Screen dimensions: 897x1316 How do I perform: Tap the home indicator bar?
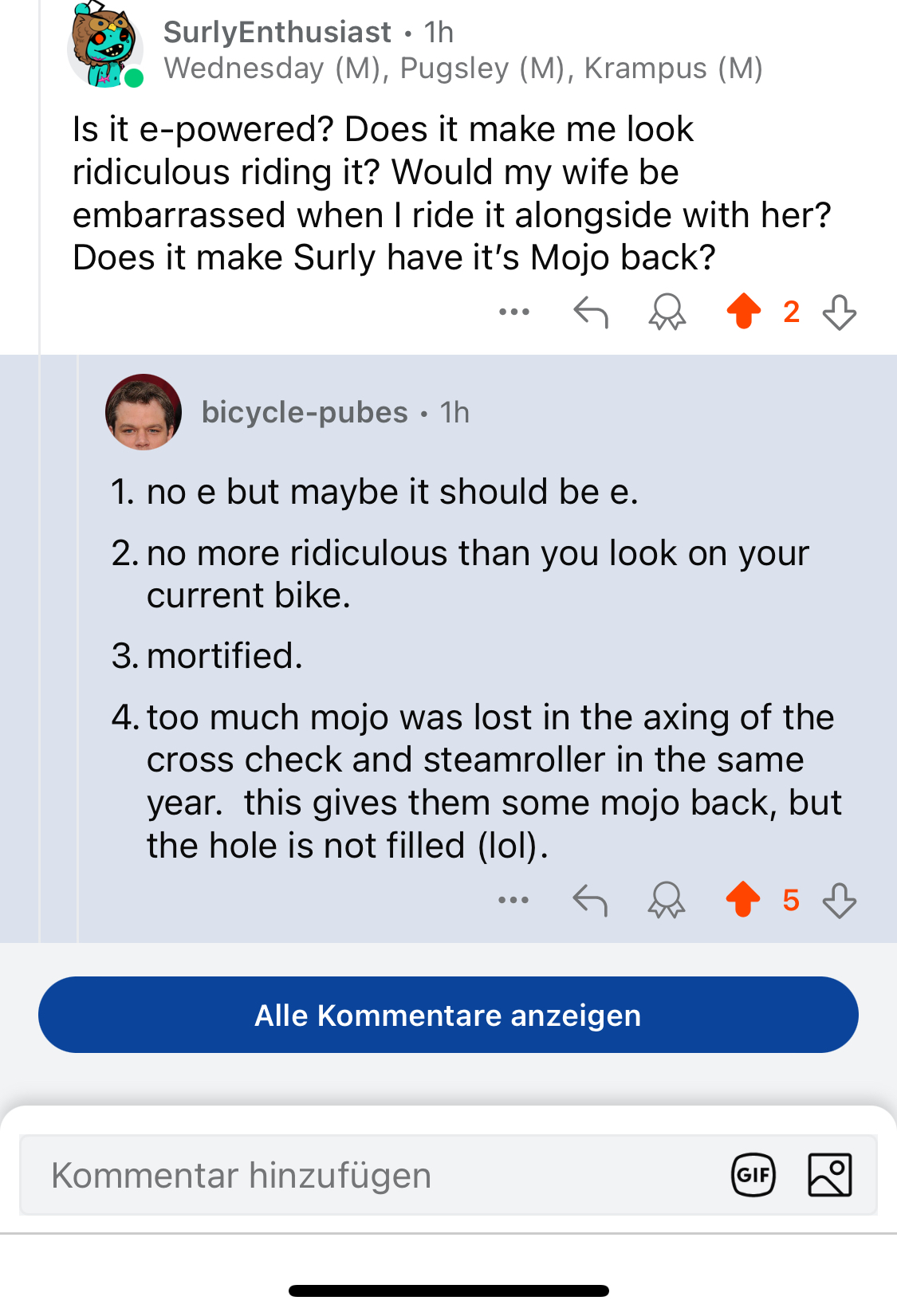click(448, 1290)
